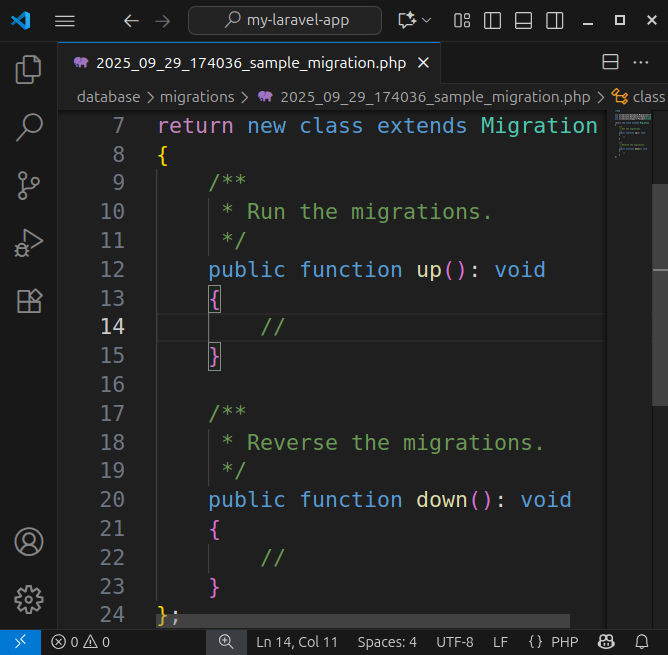Open Copilot status icon in status bar
Viewport: 668px width, 655px height.
tap(606, 642)
